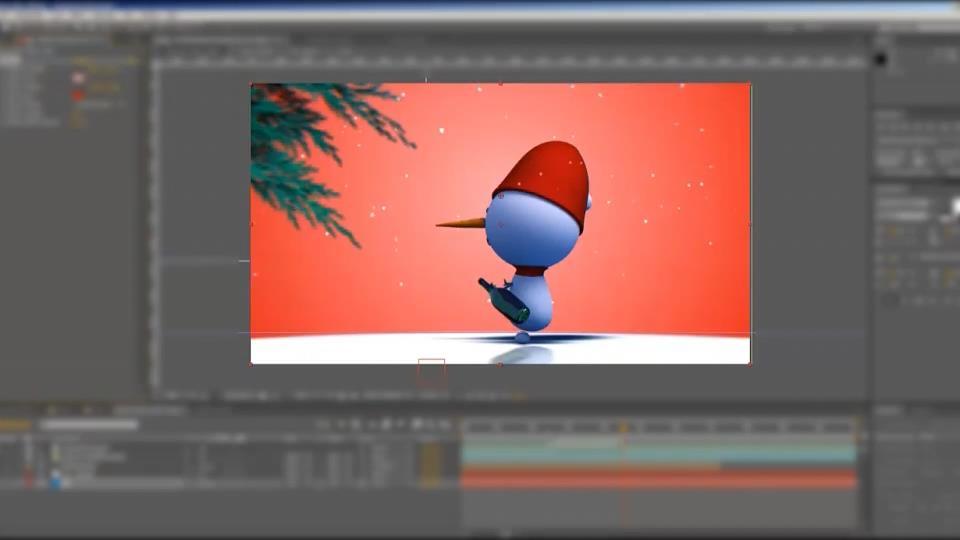
Task: Select the red layer bar in timeline
Action: coord(659,479)
